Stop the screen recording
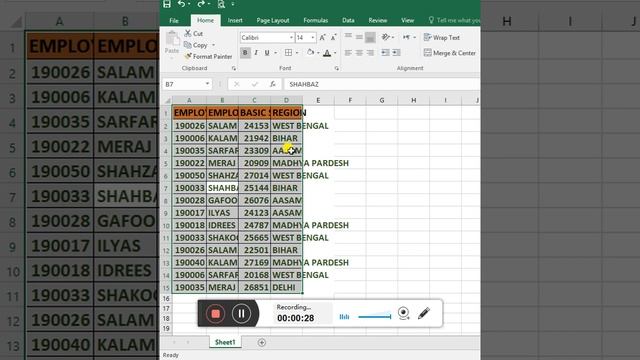 (216, 313)
